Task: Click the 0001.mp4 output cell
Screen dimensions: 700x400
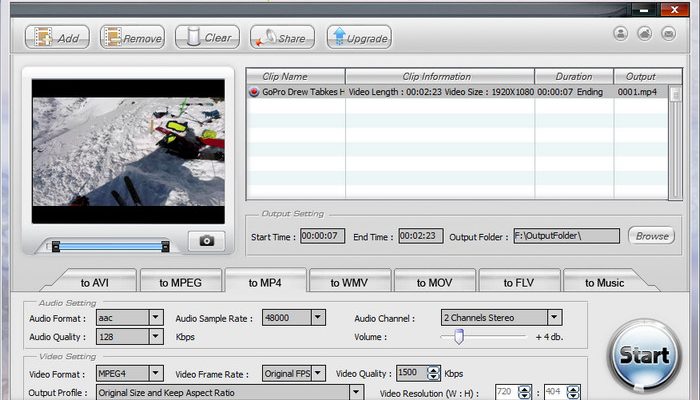Action: tap(638, 92)
